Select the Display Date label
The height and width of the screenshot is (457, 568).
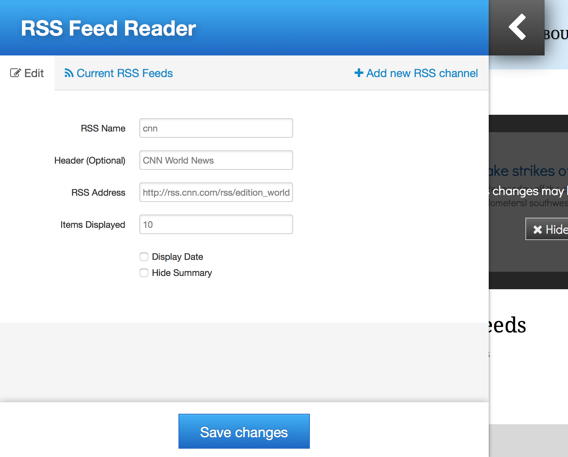pos(177,257)
